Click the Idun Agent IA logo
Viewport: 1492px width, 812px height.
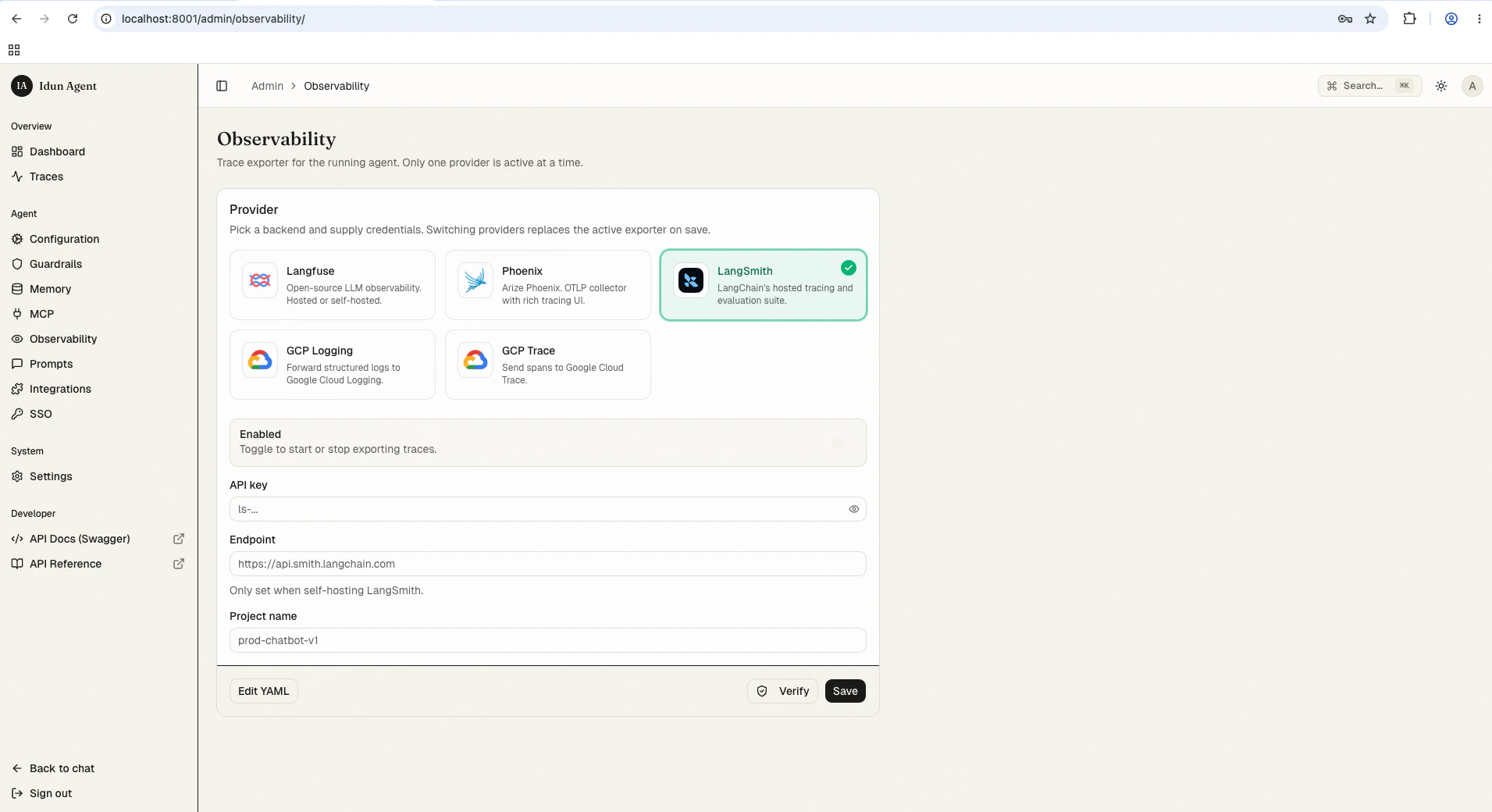point(22,86)
